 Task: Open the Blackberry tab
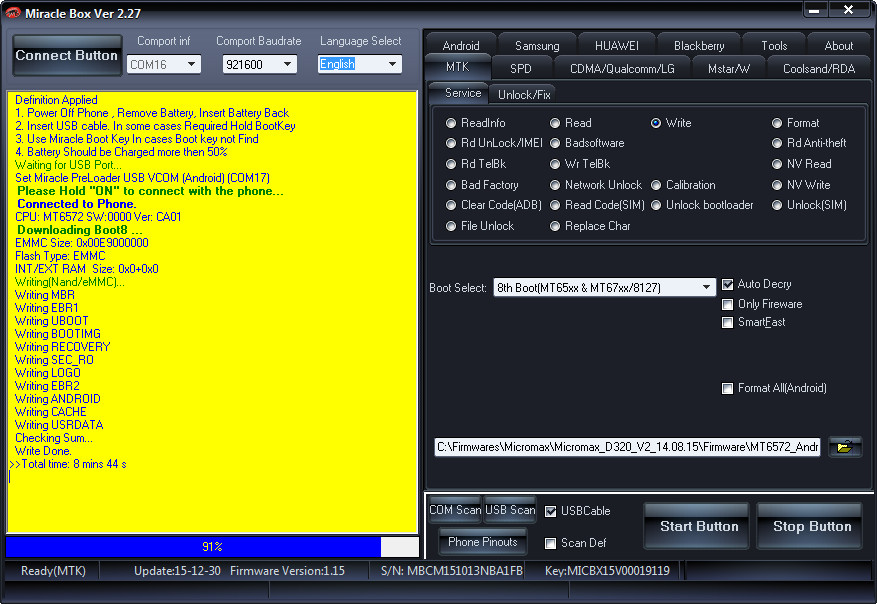pos(699,45)
